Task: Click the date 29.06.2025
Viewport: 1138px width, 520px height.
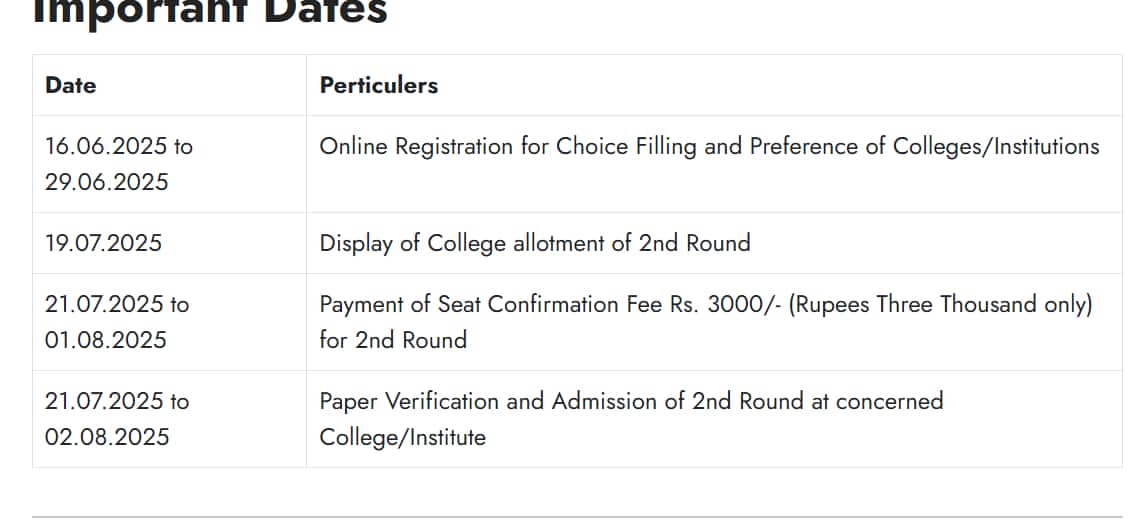Action: point(107,182)
